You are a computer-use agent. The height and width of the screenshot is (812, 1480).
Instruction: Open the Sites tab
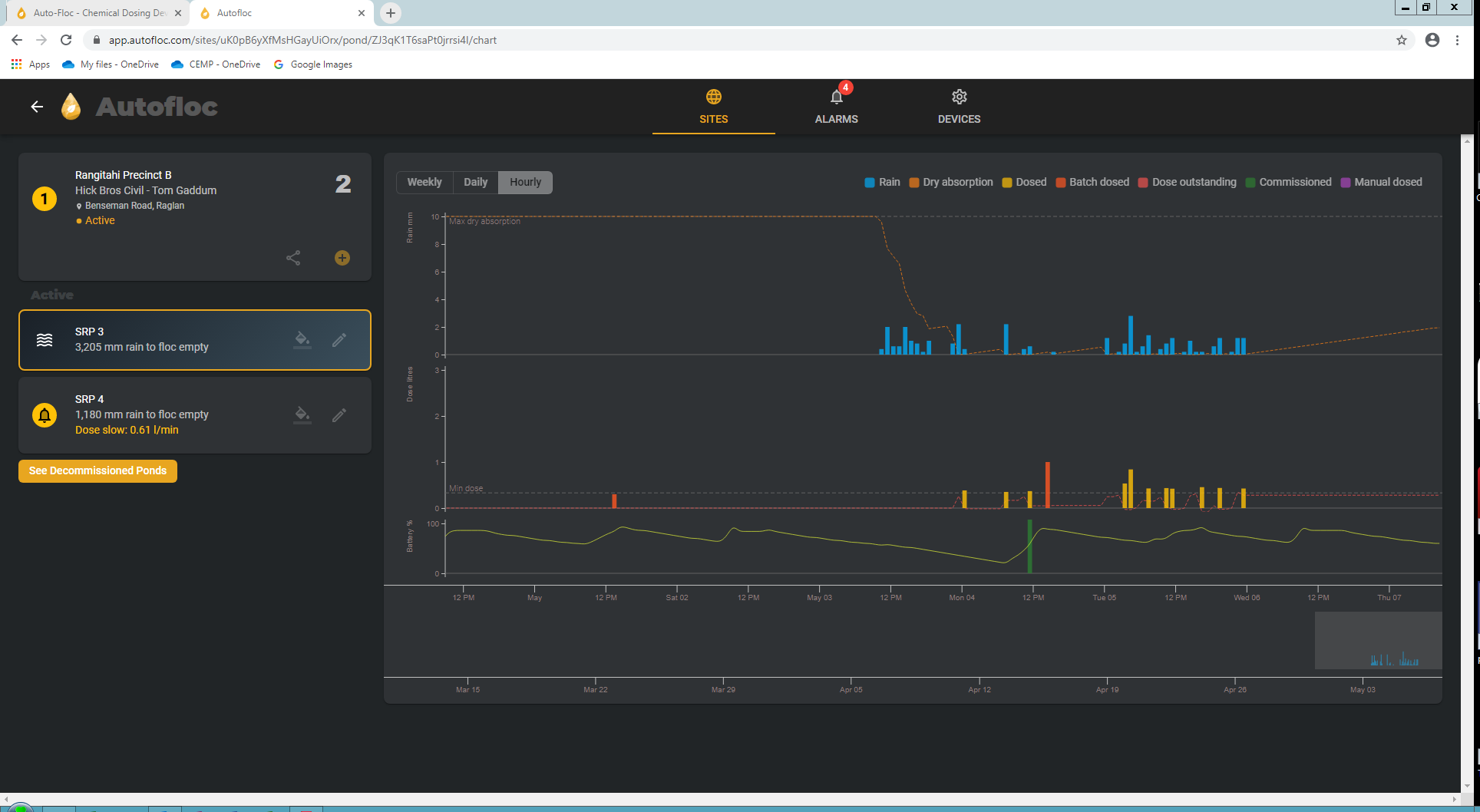tap(714, 107)
